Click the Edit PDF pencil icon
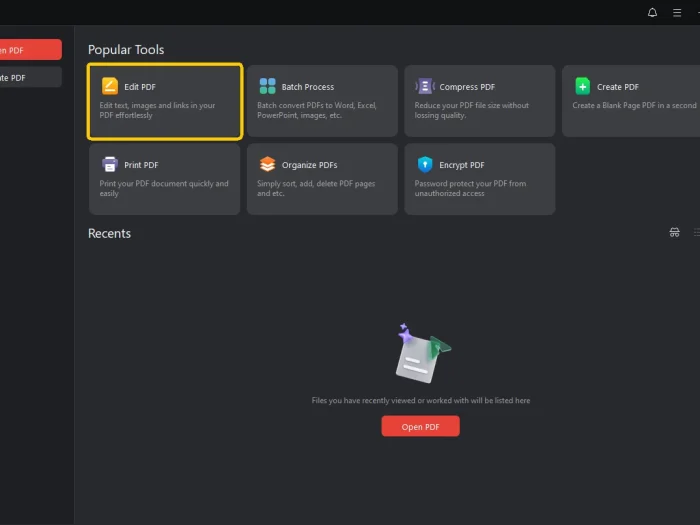The width and height of the screenshot is (700, 525). [x=110, y=86]
